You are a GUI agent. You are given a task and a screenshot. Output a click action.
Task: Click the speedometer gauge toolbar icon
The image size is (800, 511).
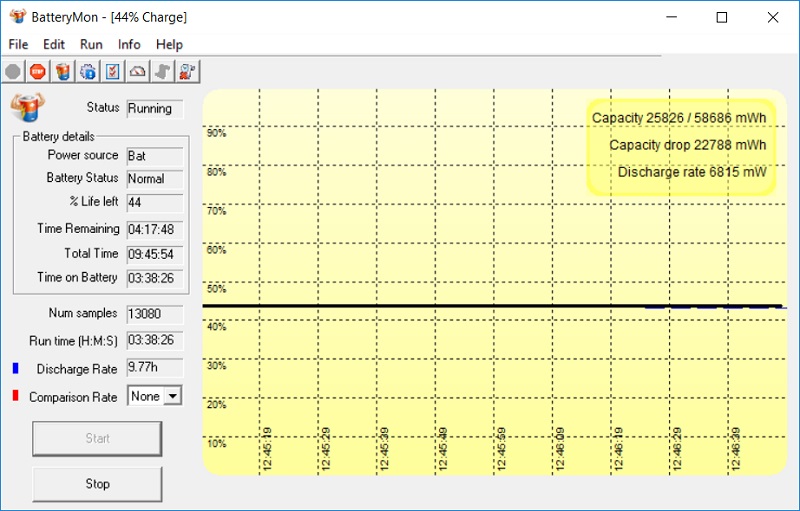138,71
